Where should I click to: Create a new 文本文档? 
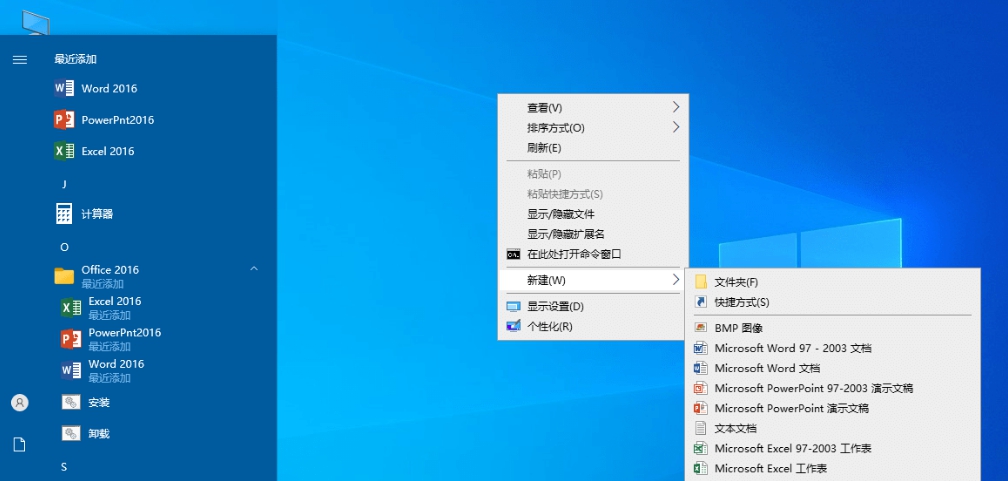[x=833, y=428]
